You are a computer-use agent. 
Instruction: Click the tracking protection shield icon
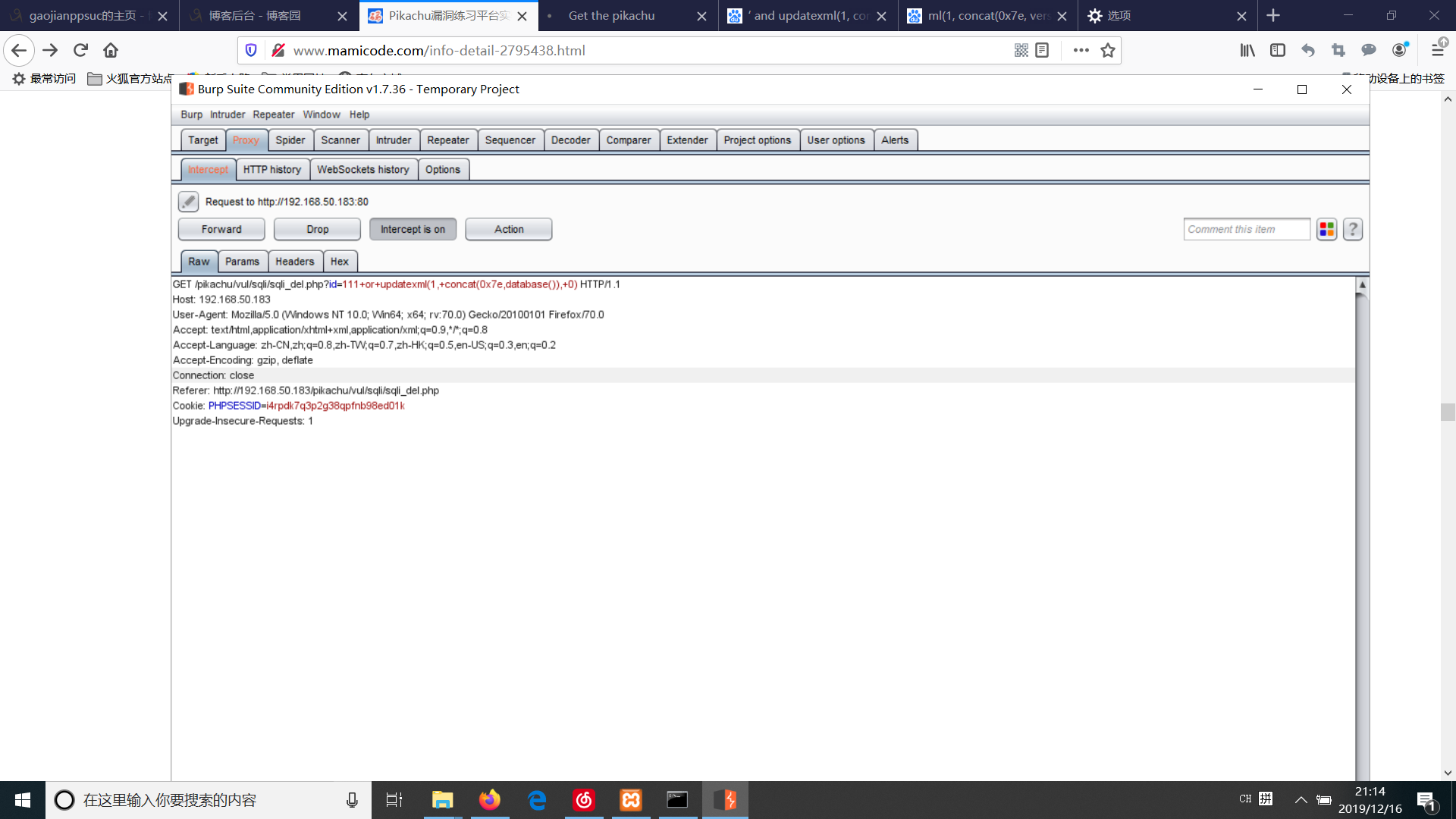[x=251, y=50]
